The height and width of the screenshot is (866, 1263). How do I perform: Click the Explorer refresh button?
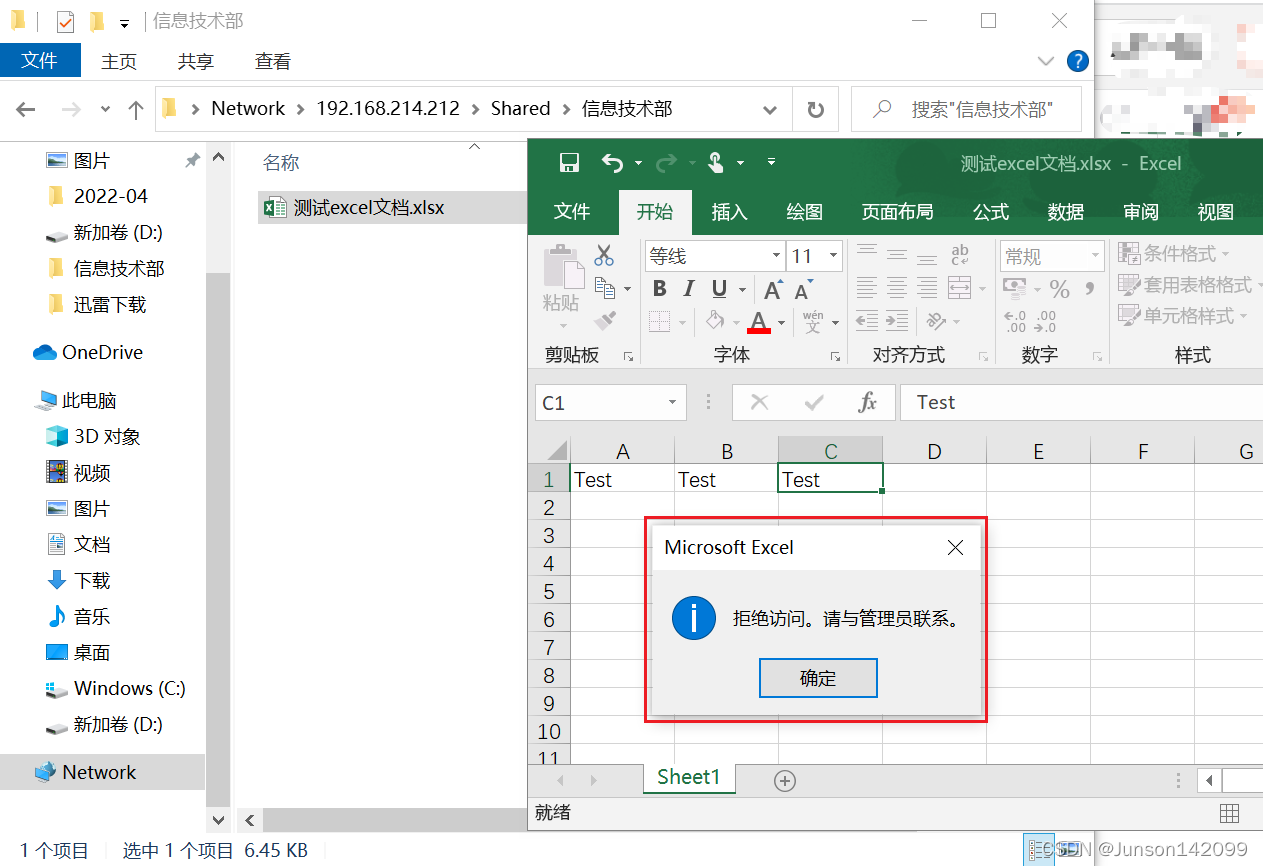(x=816, y=108)
